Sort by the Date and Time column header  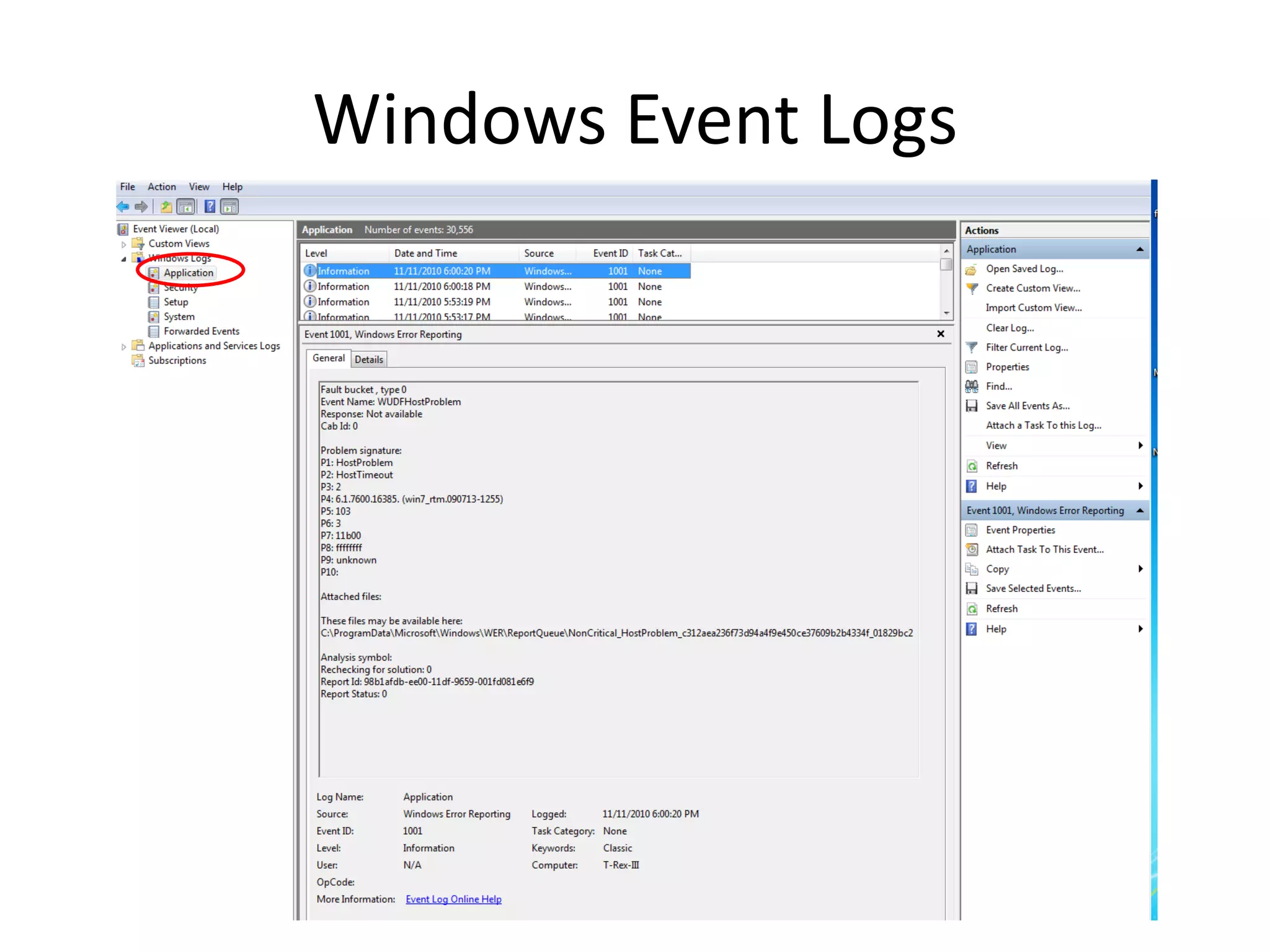tap(455, 253)
